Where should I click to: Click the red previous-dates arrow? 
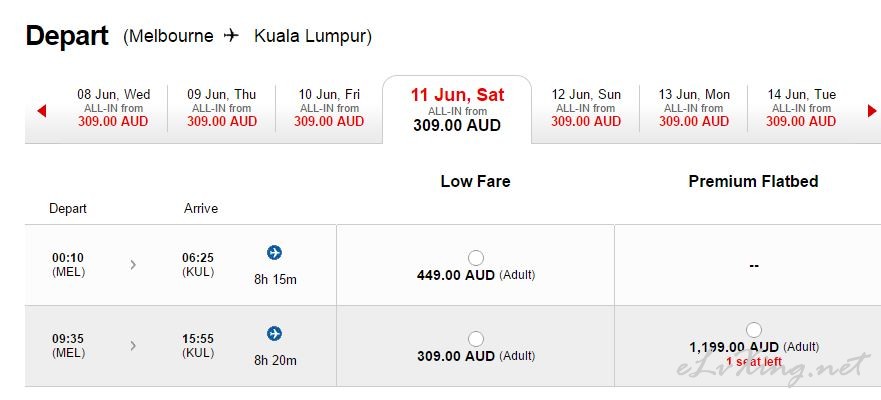pyautogui.click(x=42, y=111)
